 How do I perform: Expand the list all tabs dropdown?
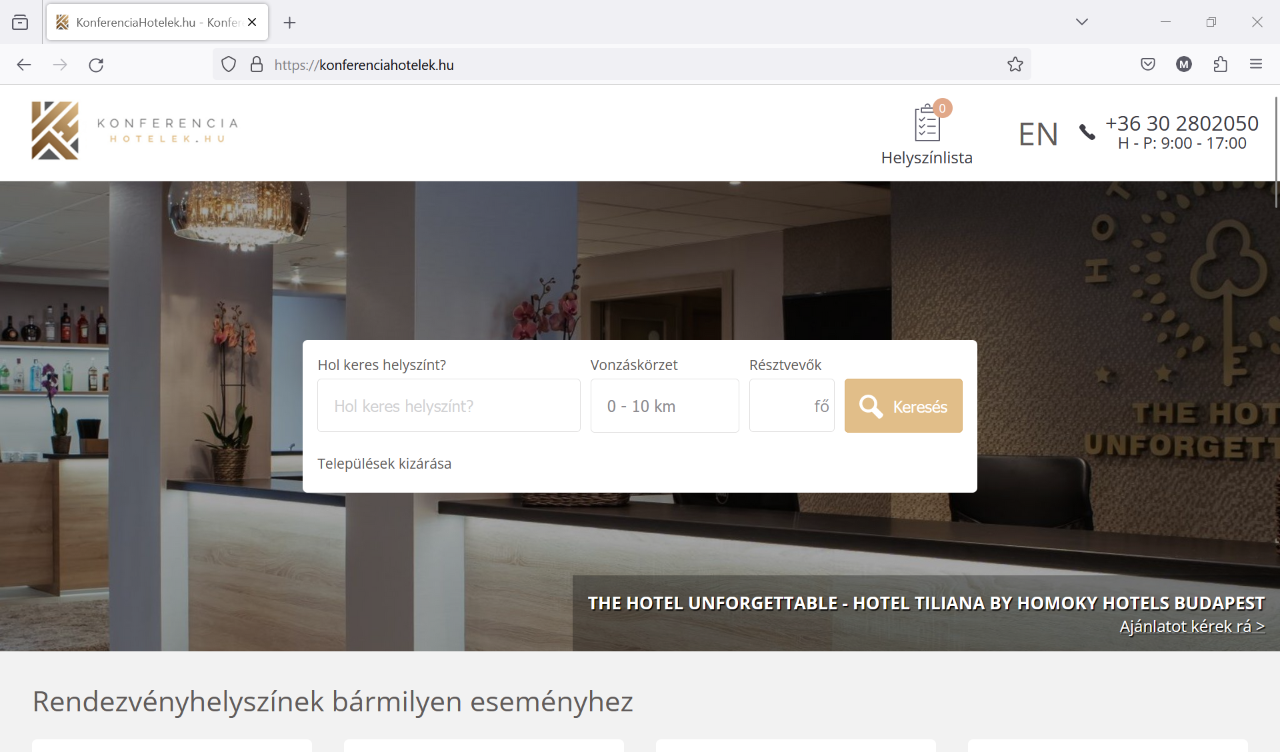point(1082,22)
